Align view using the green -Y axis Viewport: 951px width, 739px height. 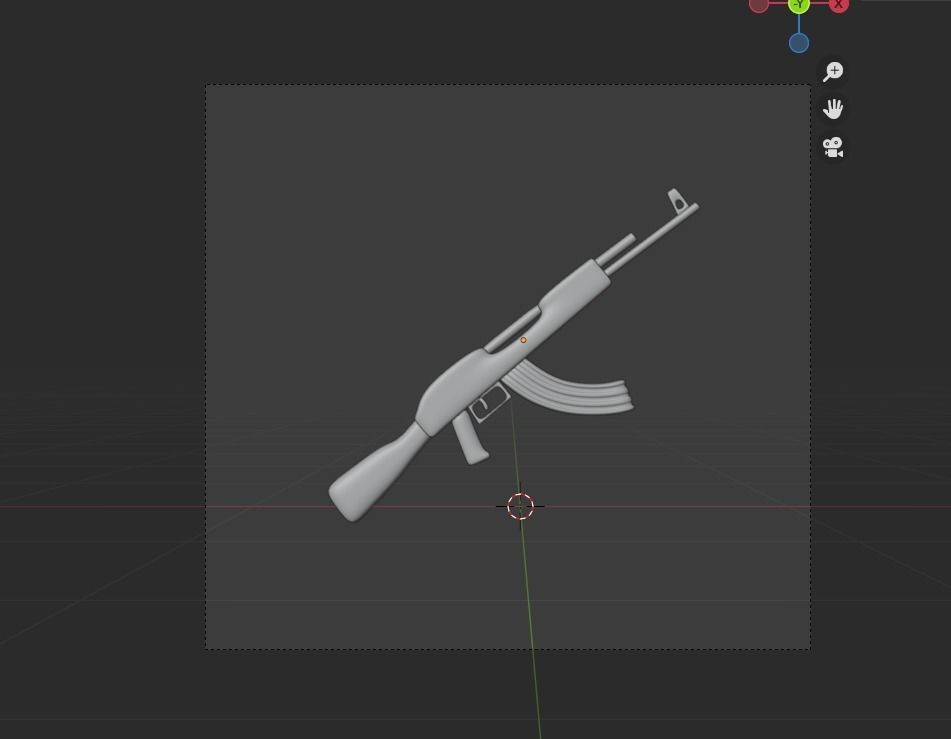pyautogui.click(x=799, y=5)
